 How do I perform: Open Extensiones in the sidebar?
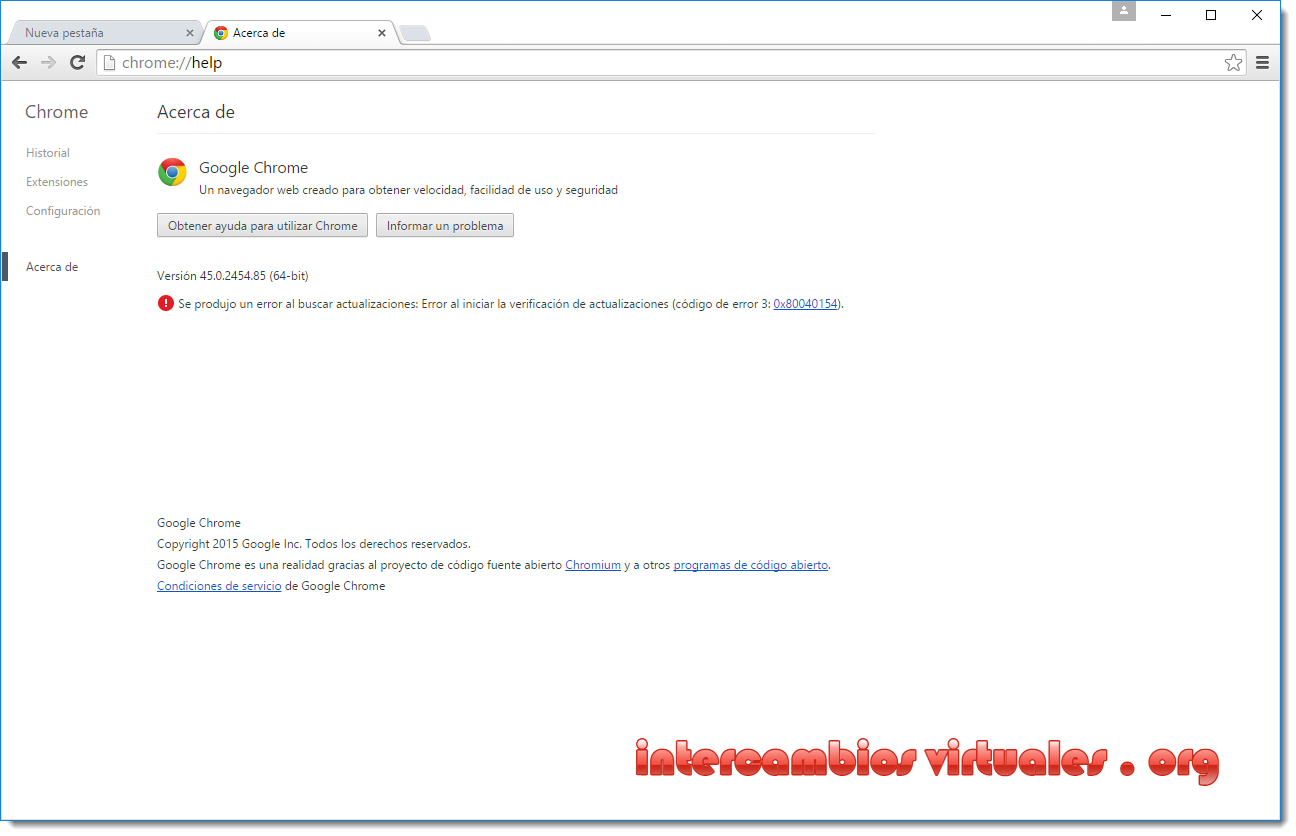(x=57, y=182)
